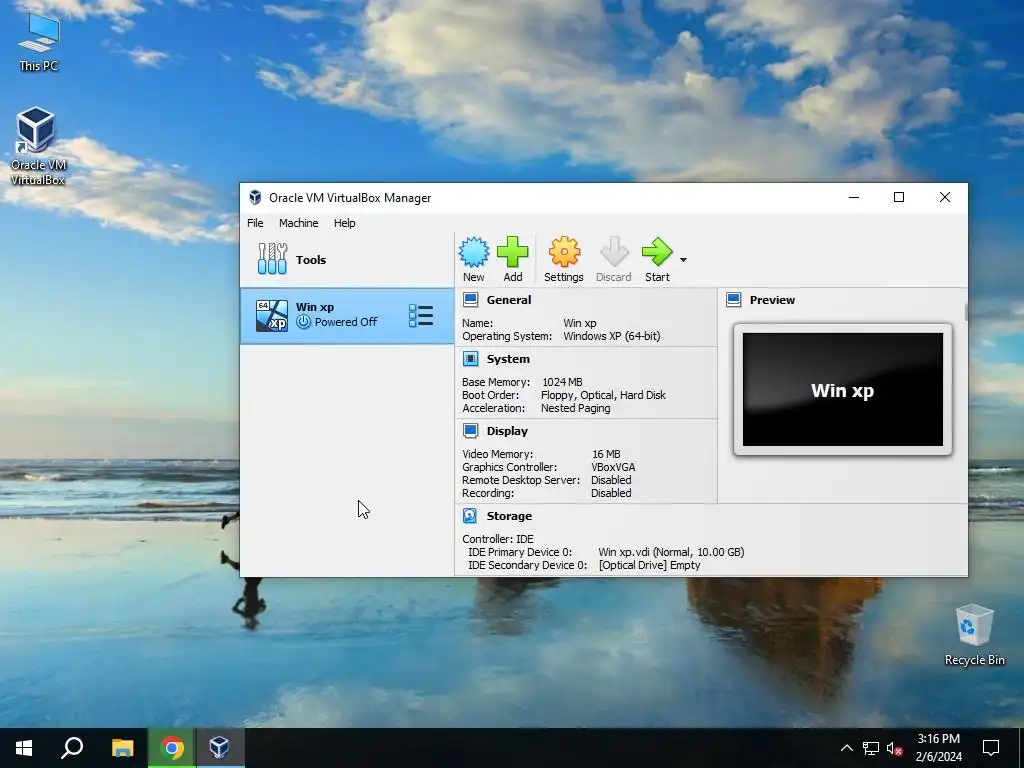Click the VirtualBox title bar app icon
This screenshot has height=768, width=1024.
(255, 197)
